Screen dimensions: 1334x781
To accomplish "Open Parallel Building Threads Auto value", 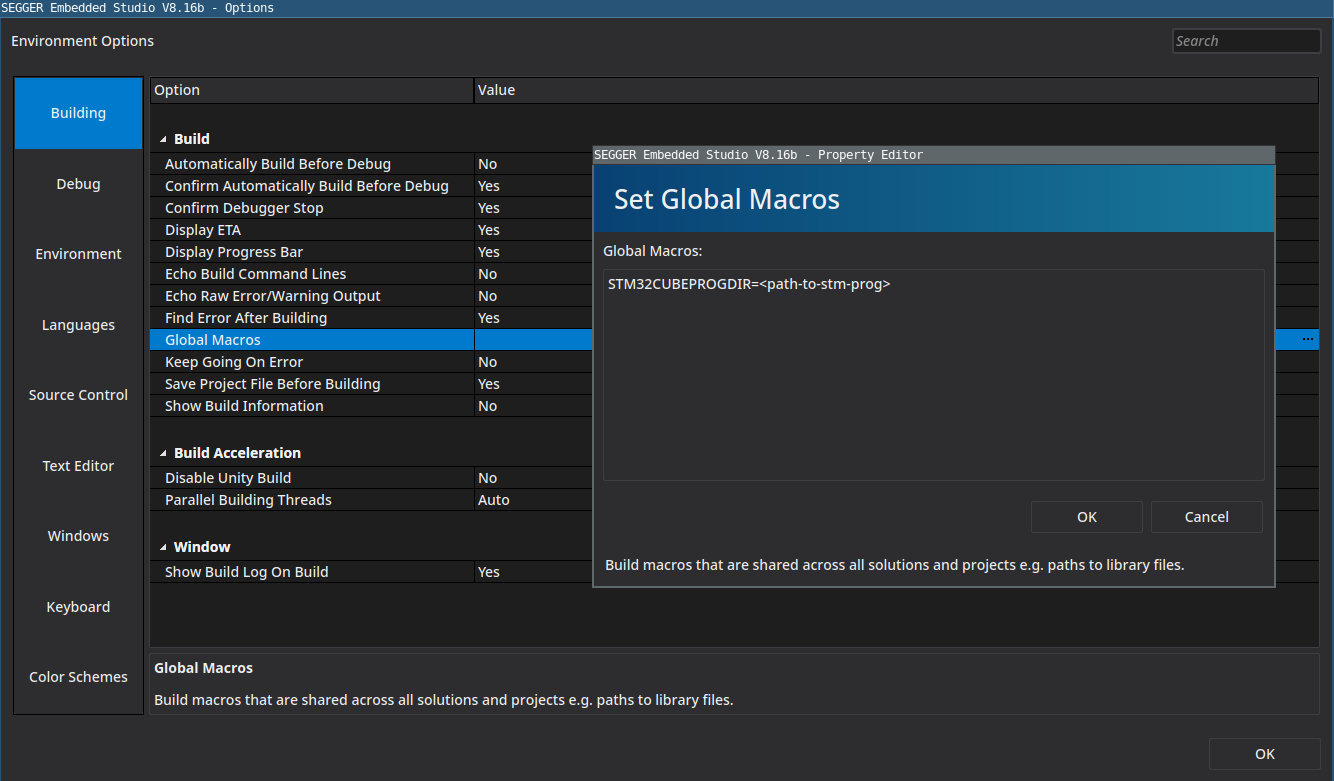I will pos(530,500).
